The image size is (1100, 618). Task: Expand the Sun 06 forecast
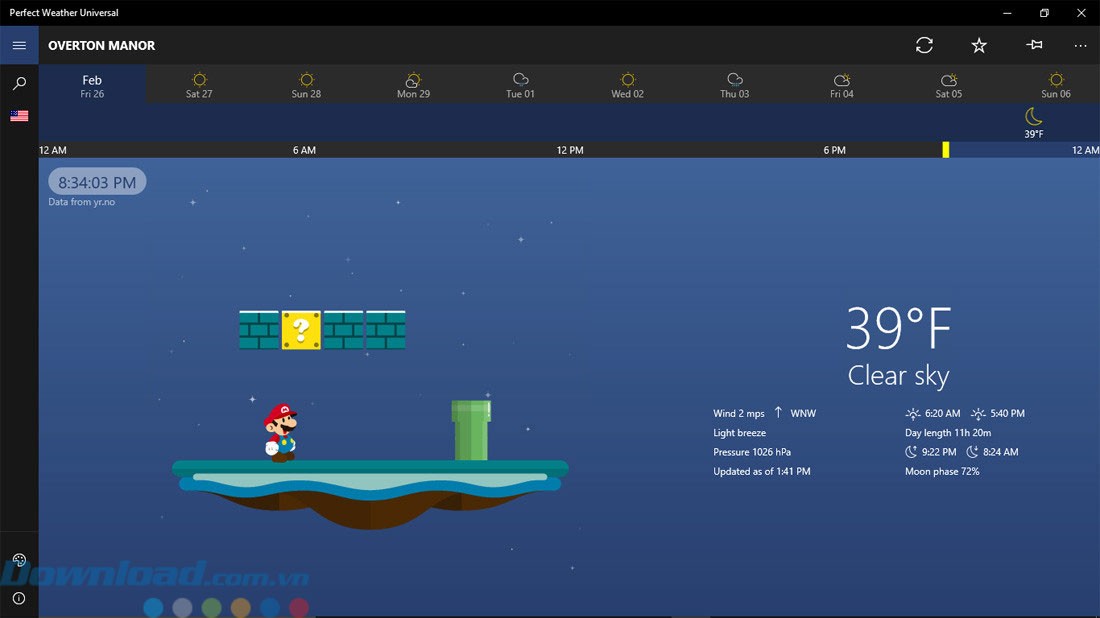1056,85
